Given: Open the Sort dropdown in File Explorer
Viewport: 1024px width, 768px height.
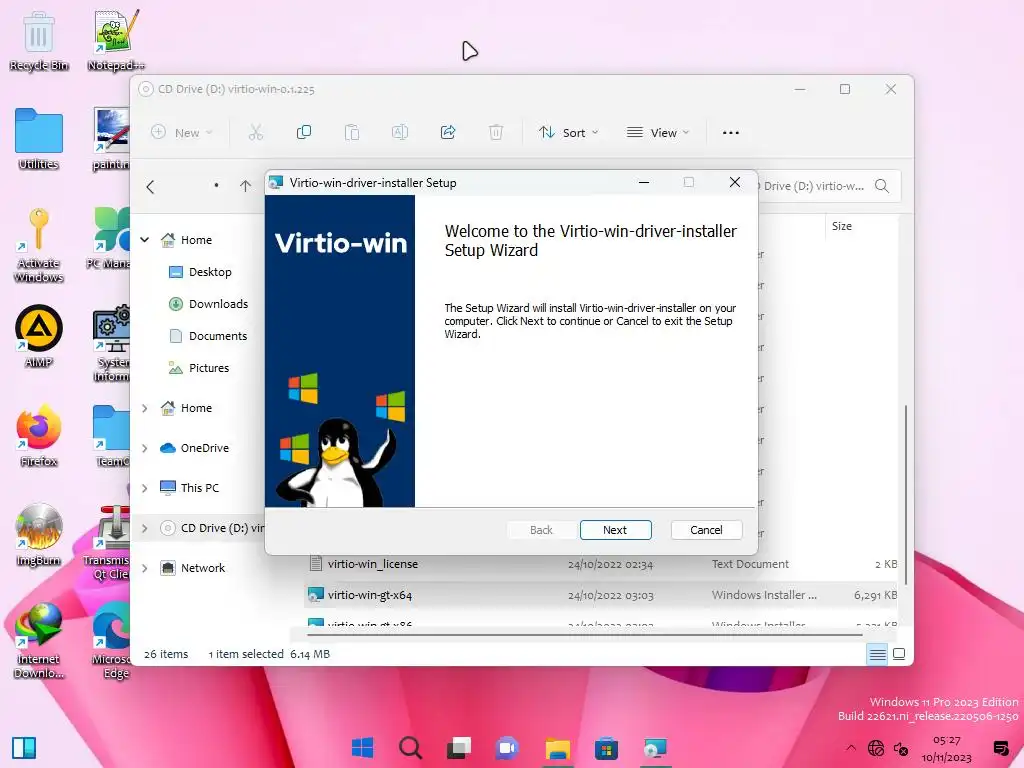Looking at the screenshot, I should tap(568, 133).
